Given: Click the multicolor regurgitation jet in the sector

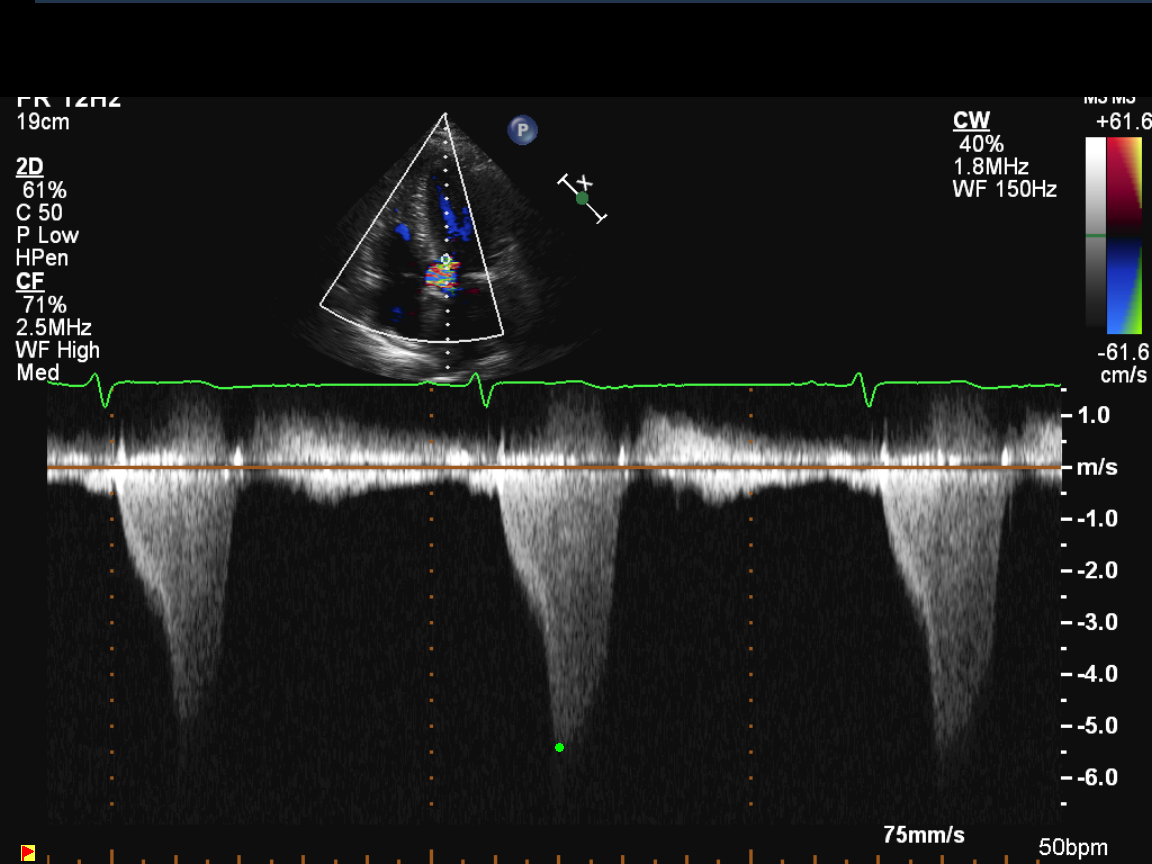Looking at the screenshot, I should tap(442, 277).
